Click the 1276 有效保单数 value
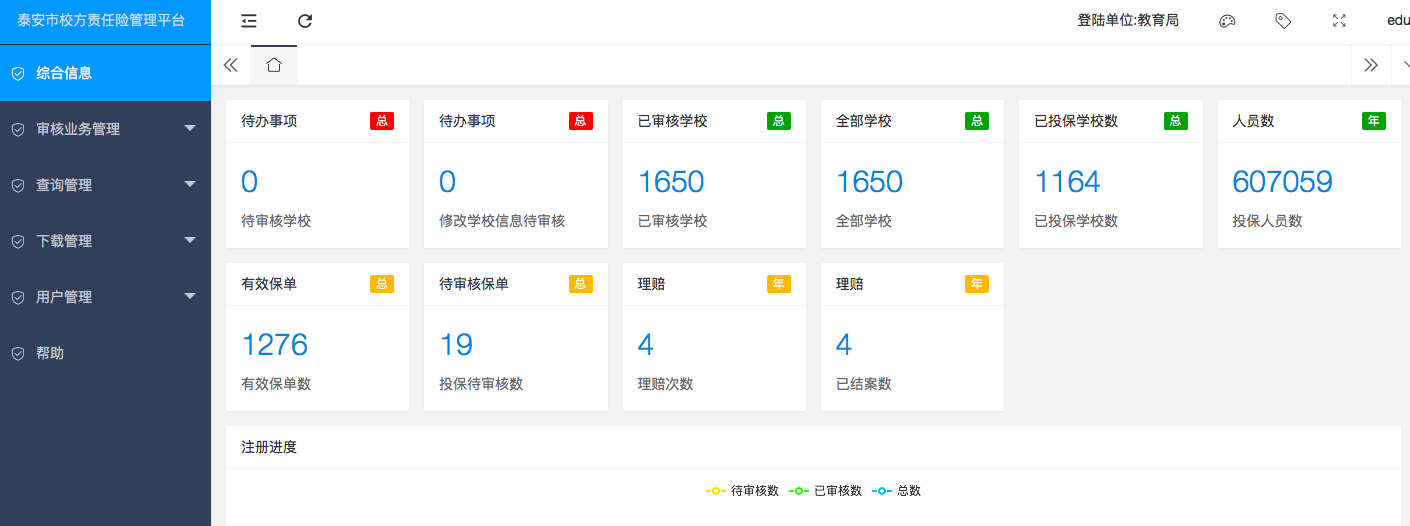Image resolution: width=1410 pixels, height=526 pixels. coord(274,345)
